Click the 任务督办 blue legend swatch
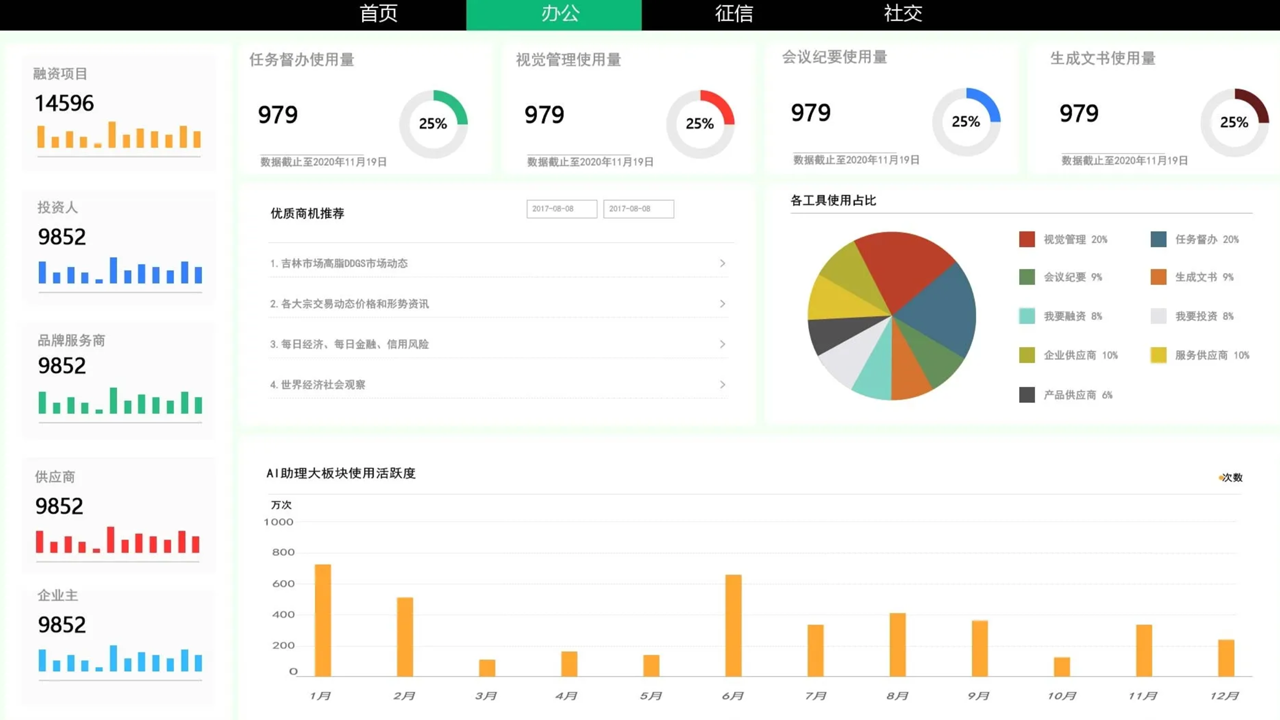The height and width of the screenshot is (720, 1280). point(1158,239)
